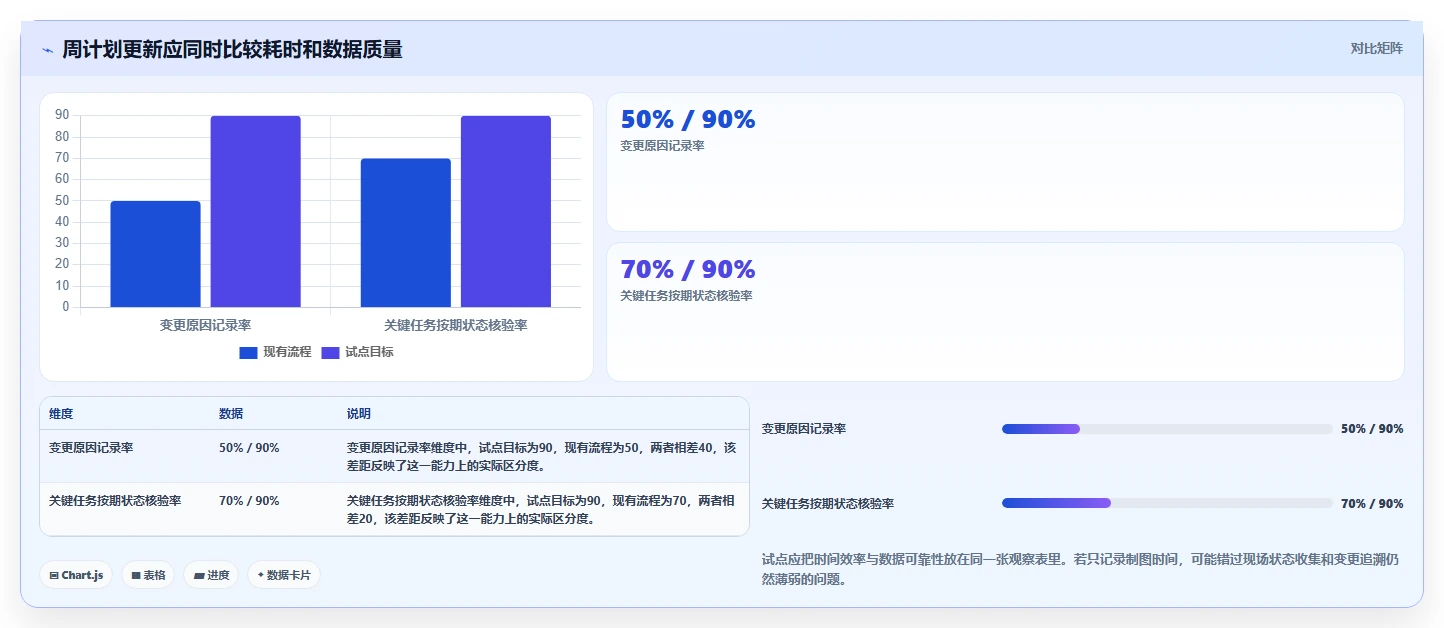Click the 关键任务按期状态核验率 chart axis label

coord(456,325)
